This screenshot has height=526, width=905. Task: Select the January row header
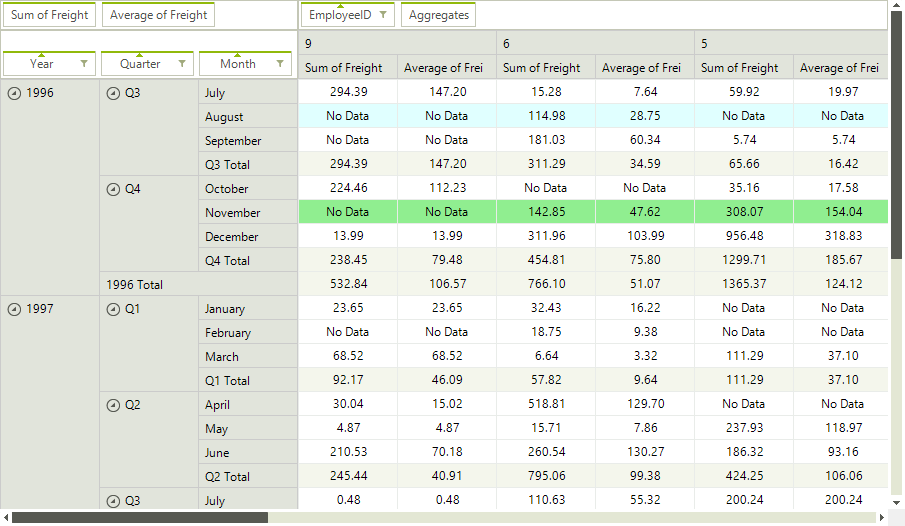tap(248, 309)
